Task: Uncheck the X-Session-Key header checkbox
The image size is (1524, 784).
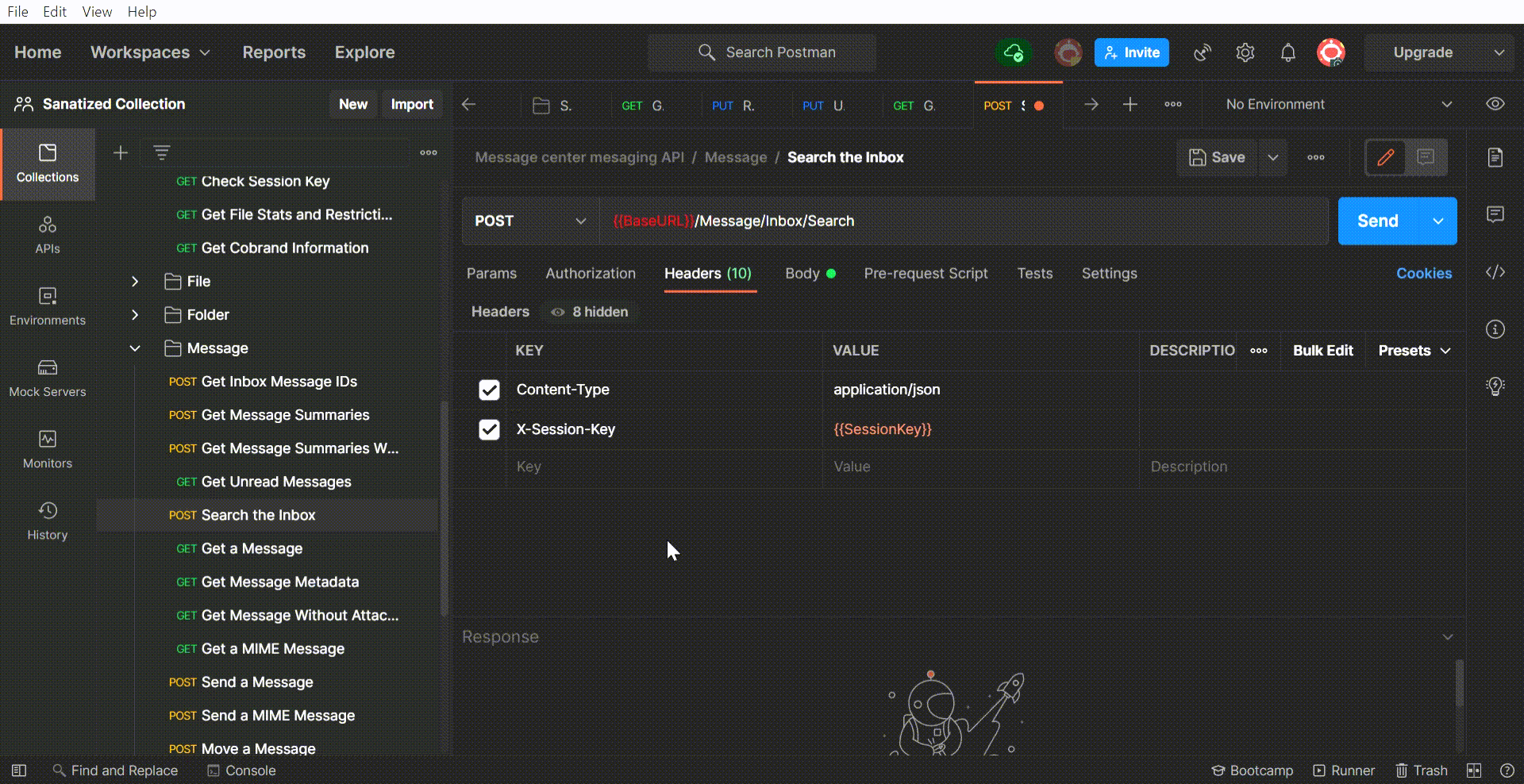Action: point(489,429)
